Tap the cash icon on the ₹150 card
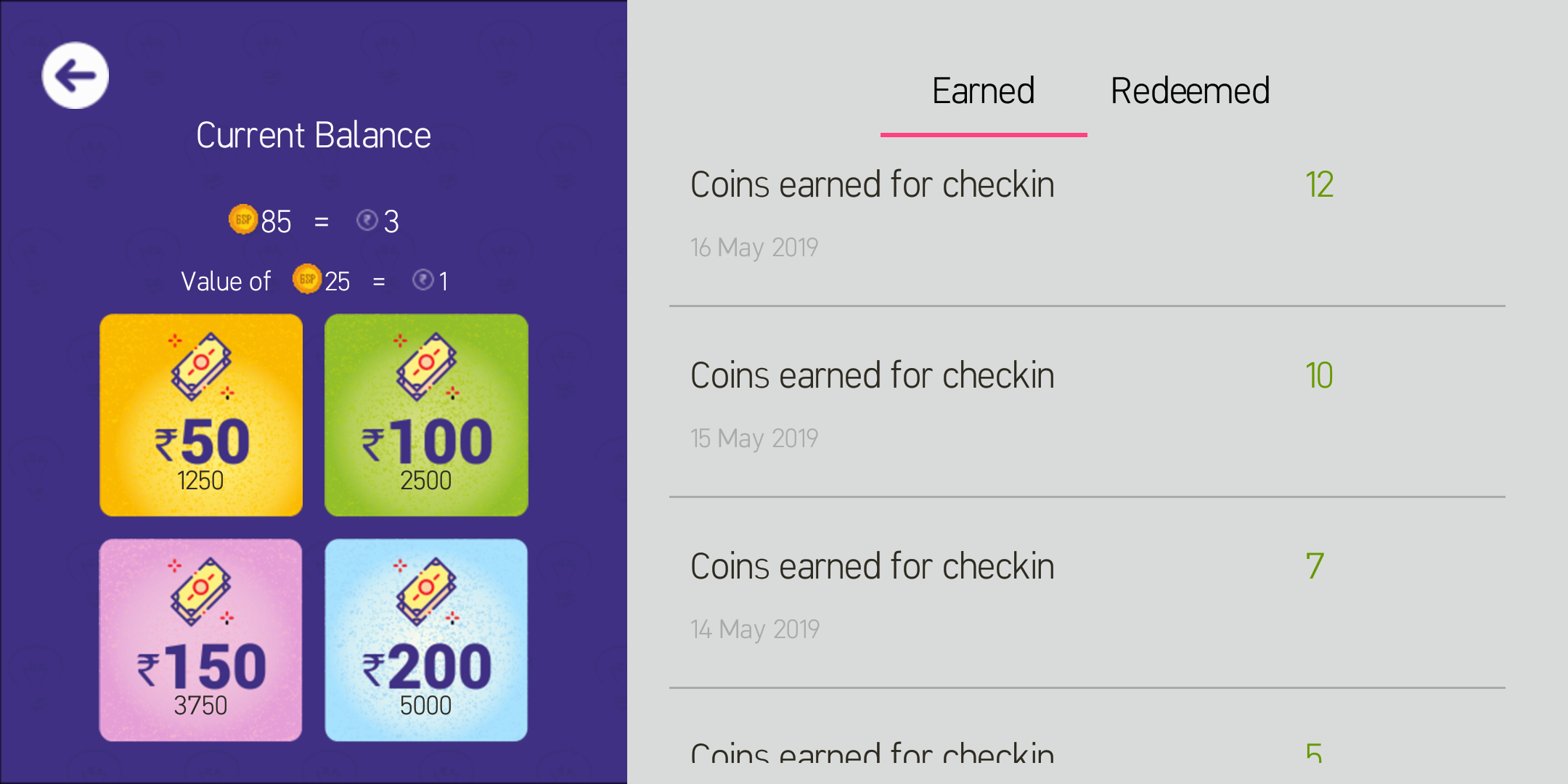Screen dimensions: 1568x784 click(x=201, y=592)
